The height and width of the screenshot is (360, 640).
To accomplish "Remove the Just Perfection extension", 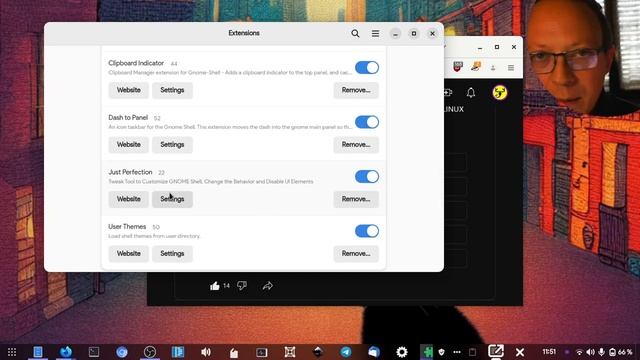I will click(356, 199).
